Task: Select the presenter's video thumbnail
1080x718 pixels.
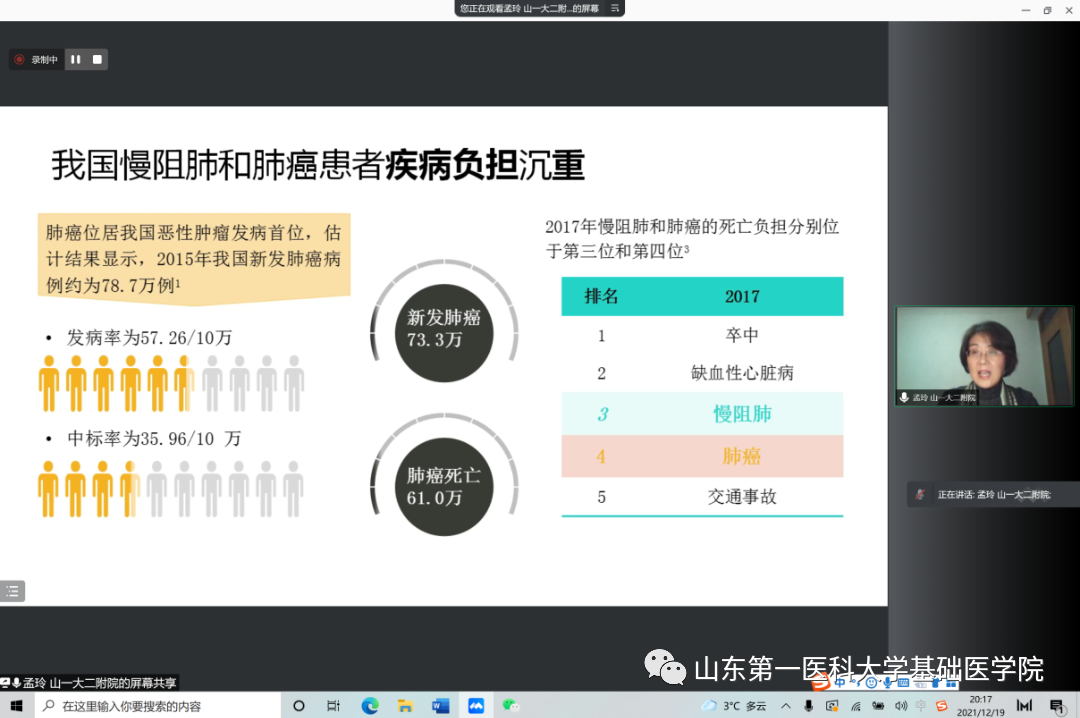Action: click(x=984, y=356)
